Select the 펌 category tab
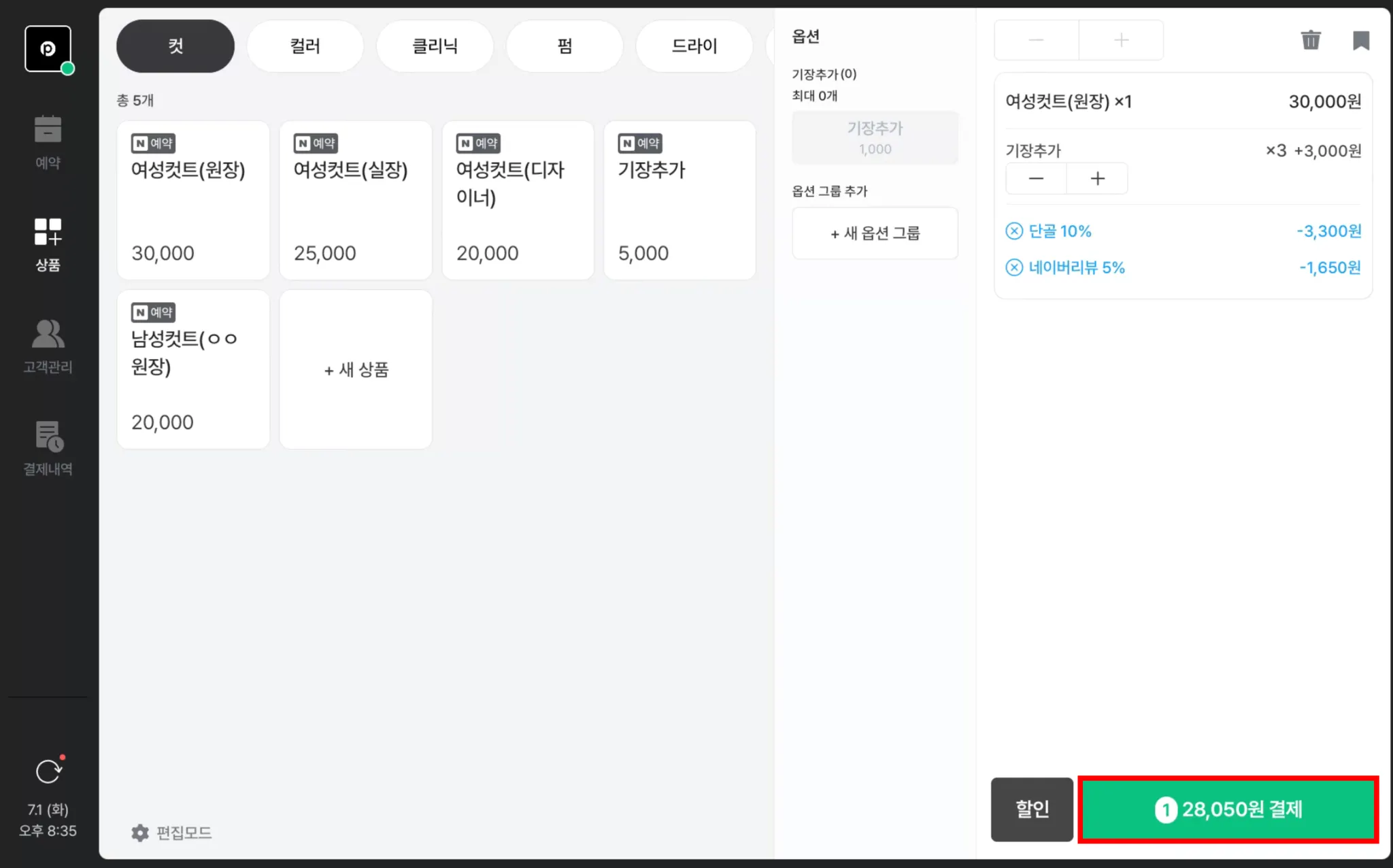The width and height of the screenshot is (1393, 868). point(565,46)
